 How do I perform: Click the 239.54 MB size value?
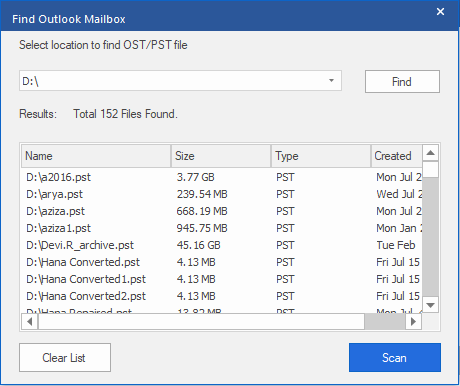202,194
